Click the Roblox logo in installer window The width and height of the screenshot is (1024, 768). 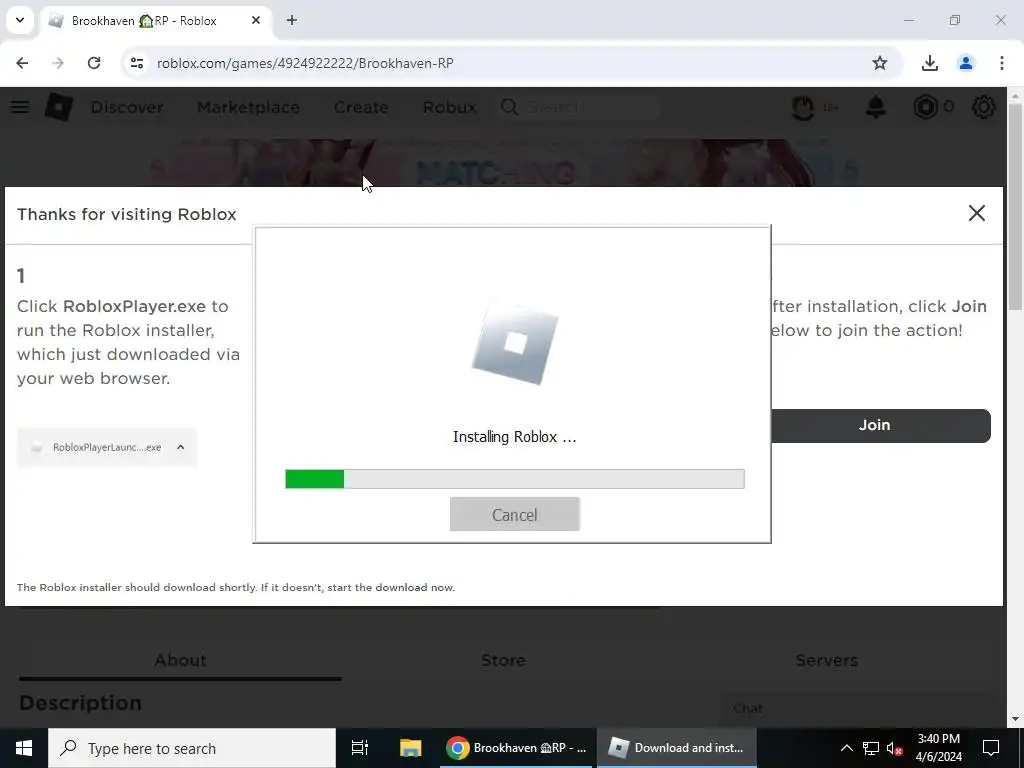pyautogui.click(x=515, y=342)
